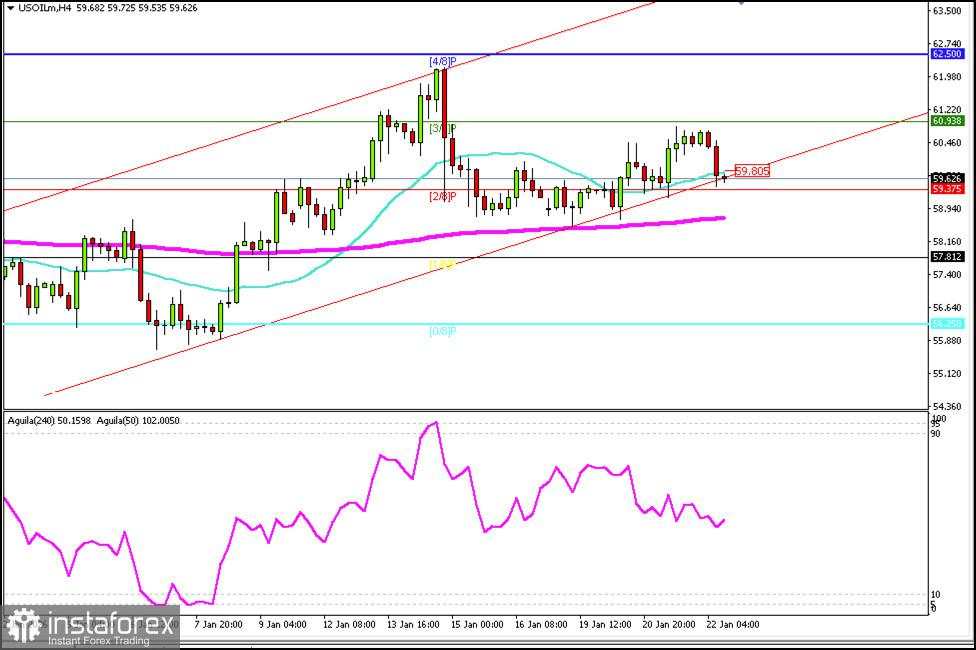Select the [2/8]P Murrey Math label
The height and width of the screenshot is (650, 976).
pos(440,196)
